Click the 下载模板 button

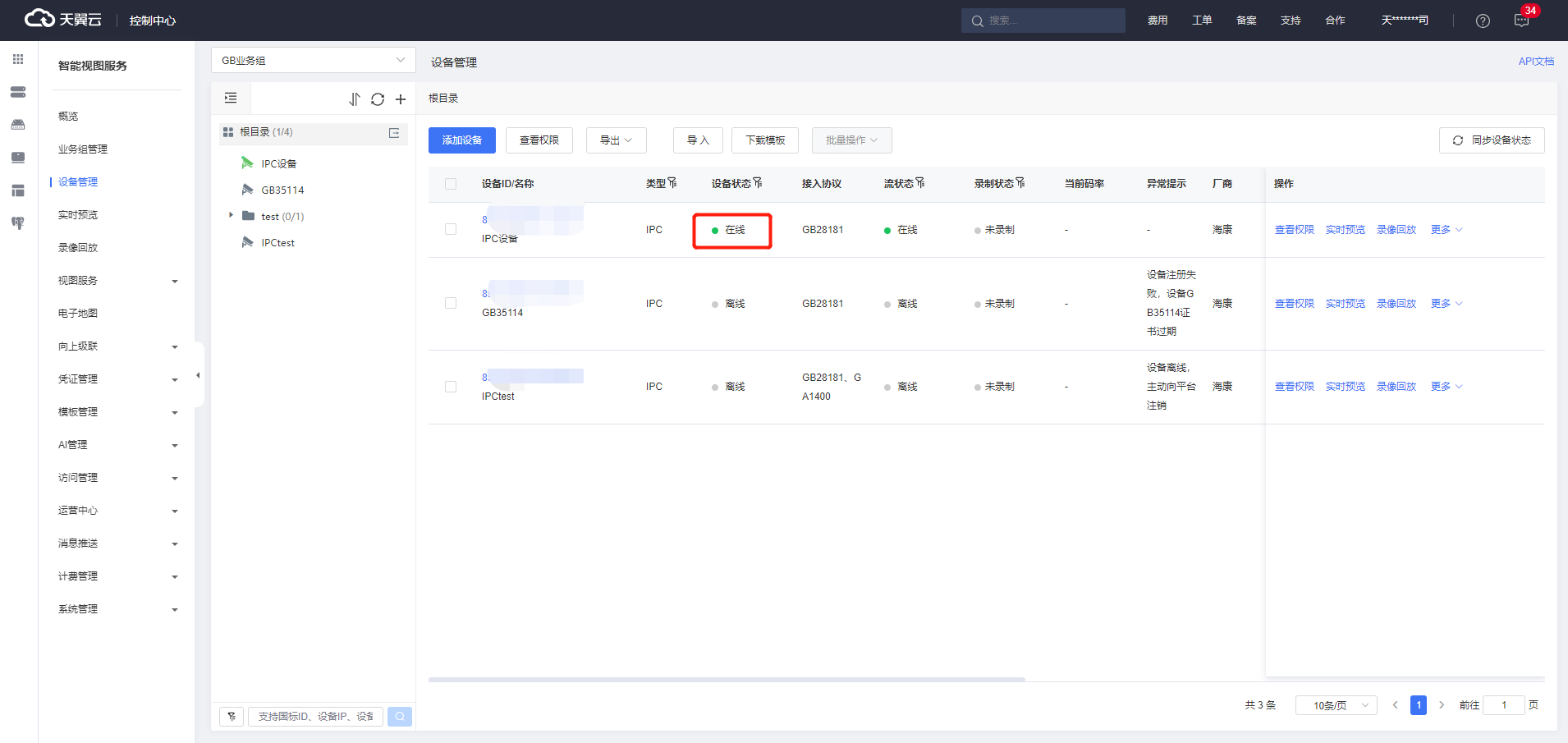(x=765, y=140)
